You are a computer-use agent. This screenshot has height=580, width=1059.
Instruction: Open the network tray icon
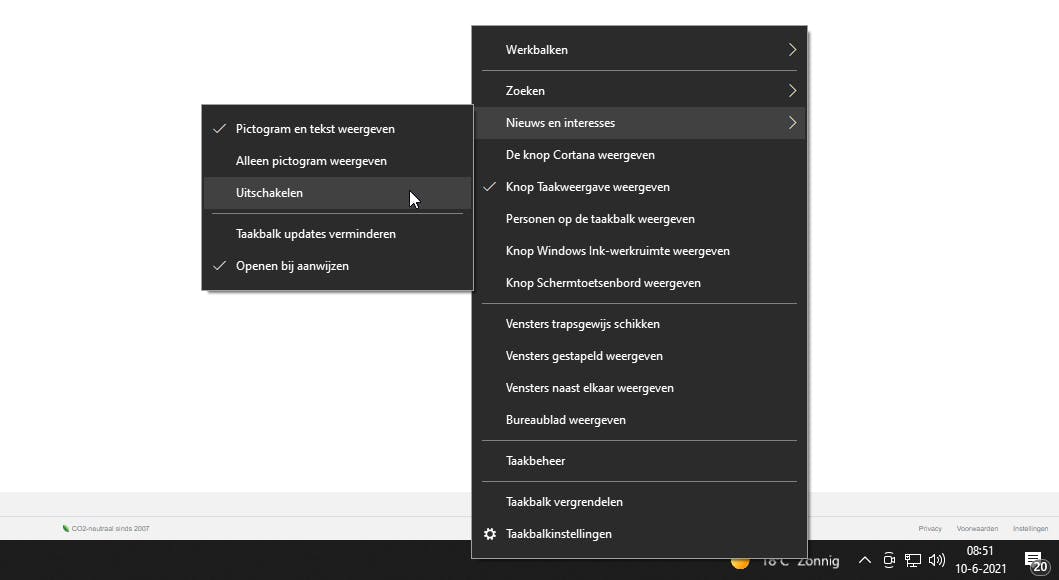click(x=913, y=561)
